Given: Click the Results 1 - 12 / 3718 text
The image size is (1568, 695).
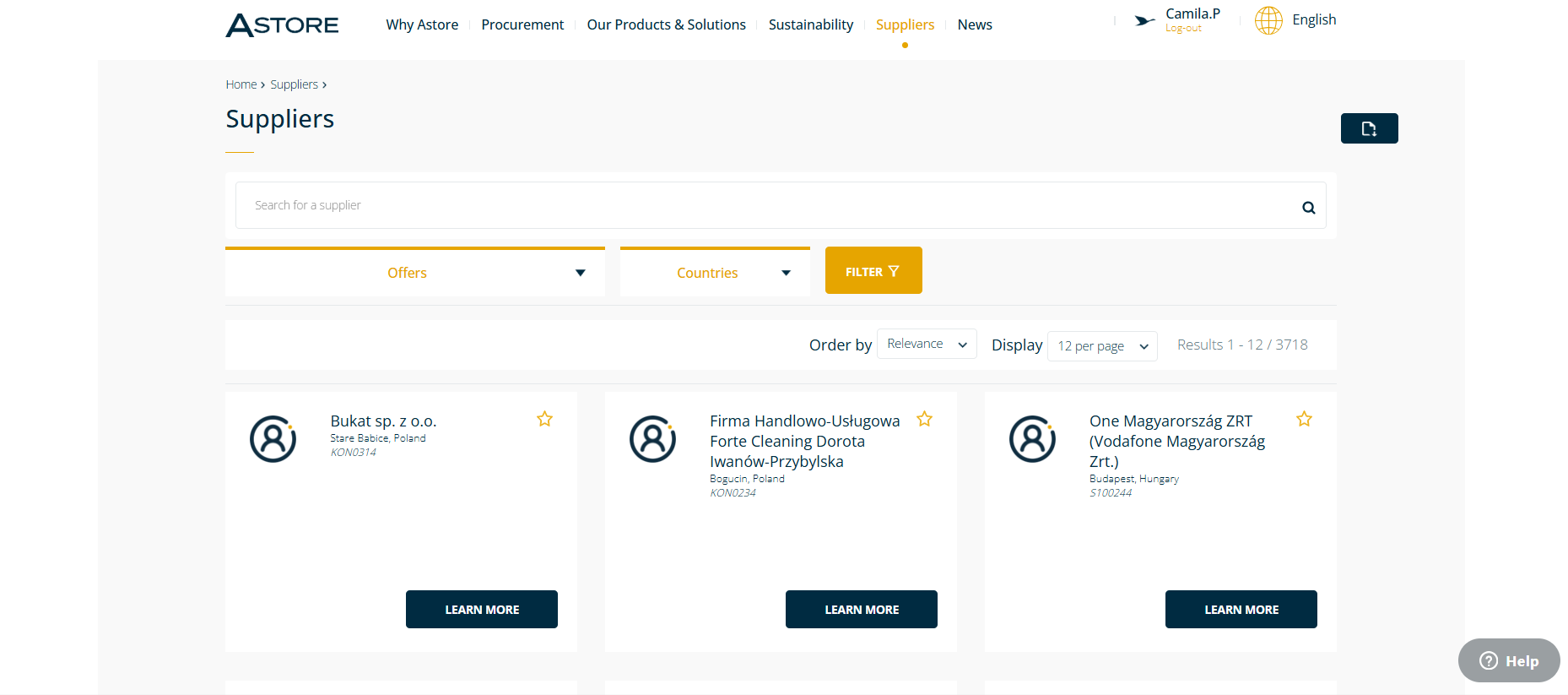Looking at the screenshot, I should [x=1242, y=345].
